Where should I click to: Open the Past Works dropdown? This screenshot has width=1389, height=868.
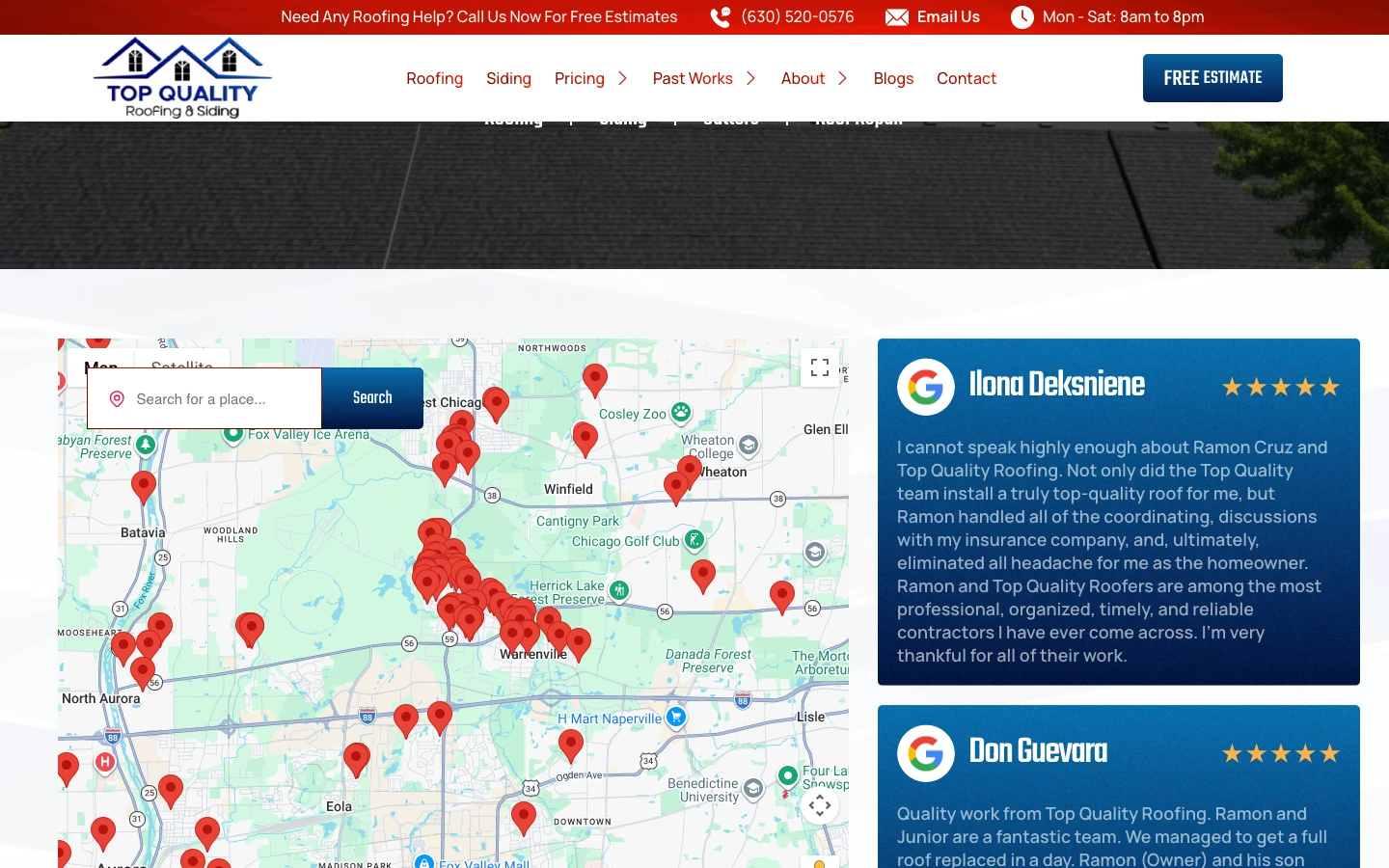click(x=750, y=78)
